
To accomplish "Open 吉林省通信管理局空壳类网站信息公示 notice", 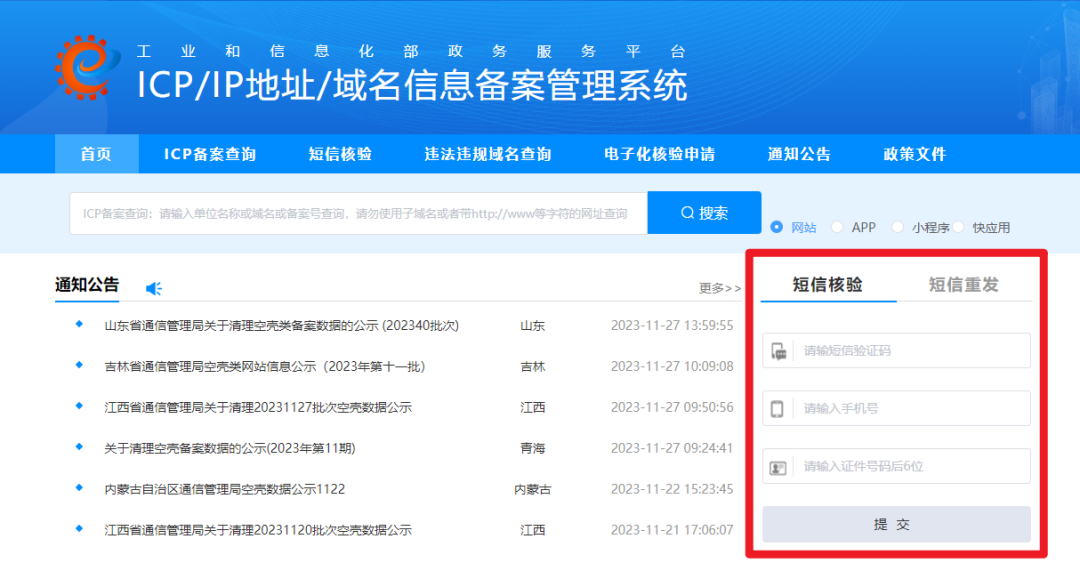I will (265, 366).
